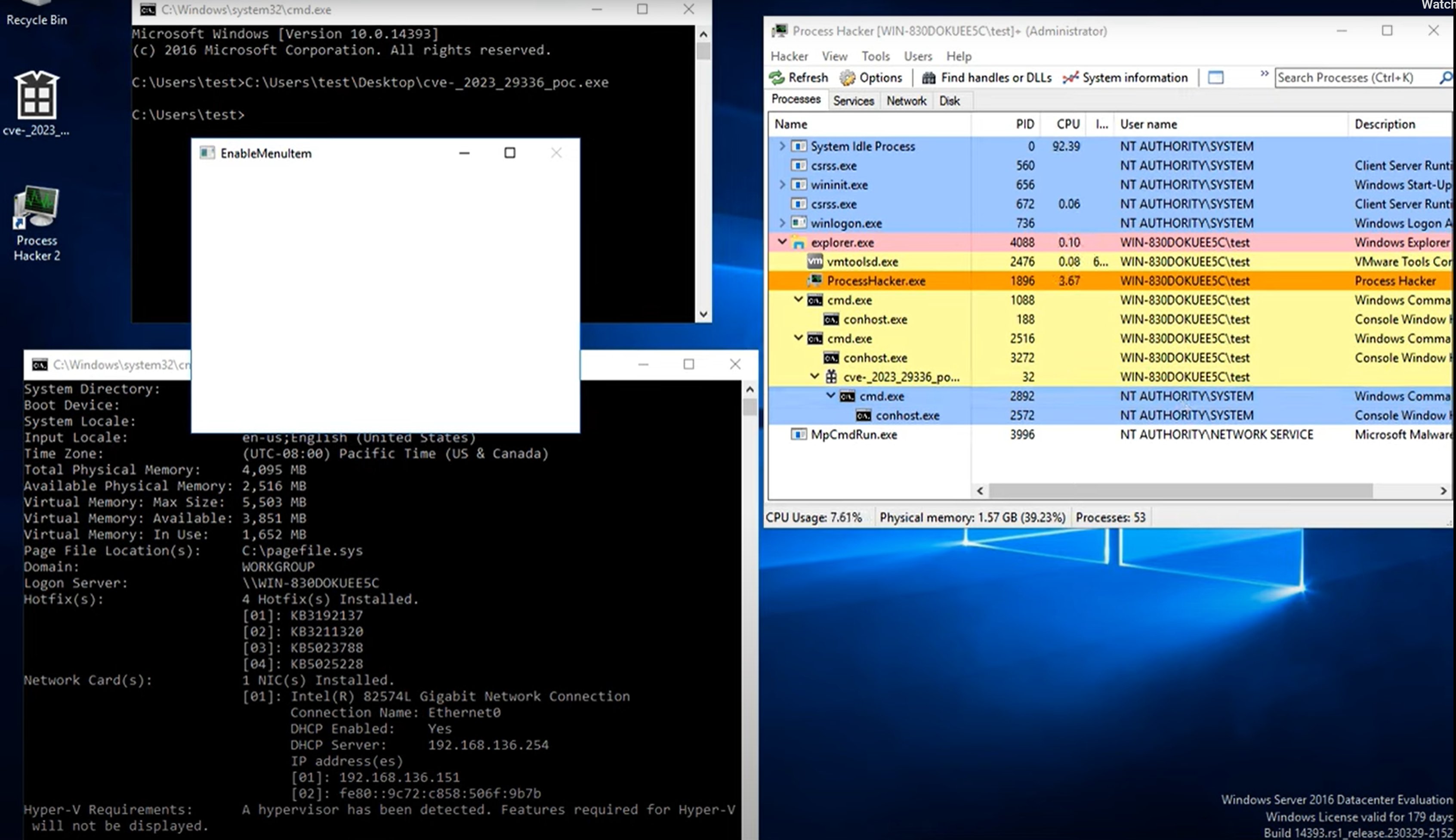The height and width of the screenshot is (840, 1456).
Task: Switch to the Services tab
Action: click(853, 101)
